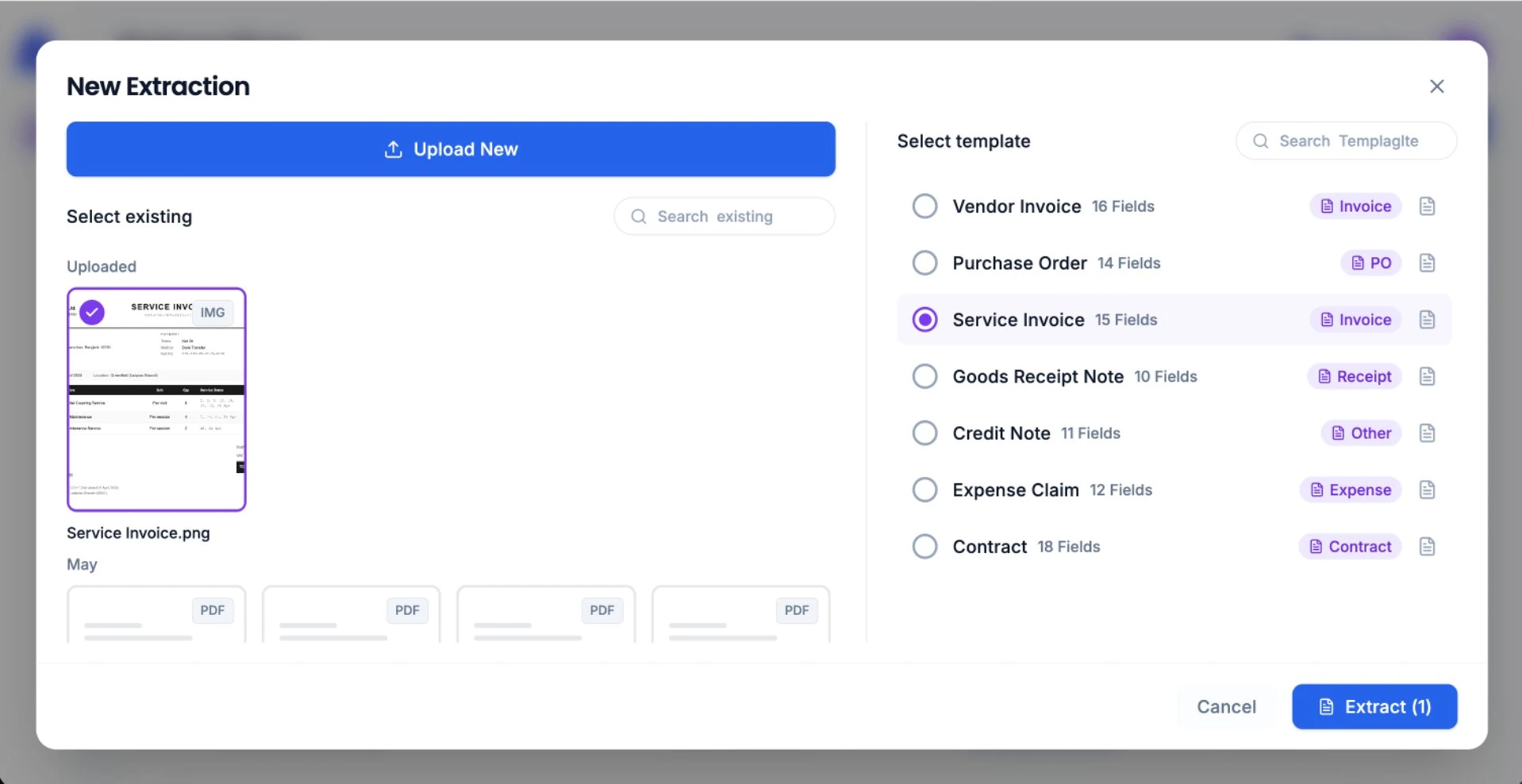This screenshot has width=1522, height=784.
Task: Click the '16 Fields' text
Action: click(1123, 206)
